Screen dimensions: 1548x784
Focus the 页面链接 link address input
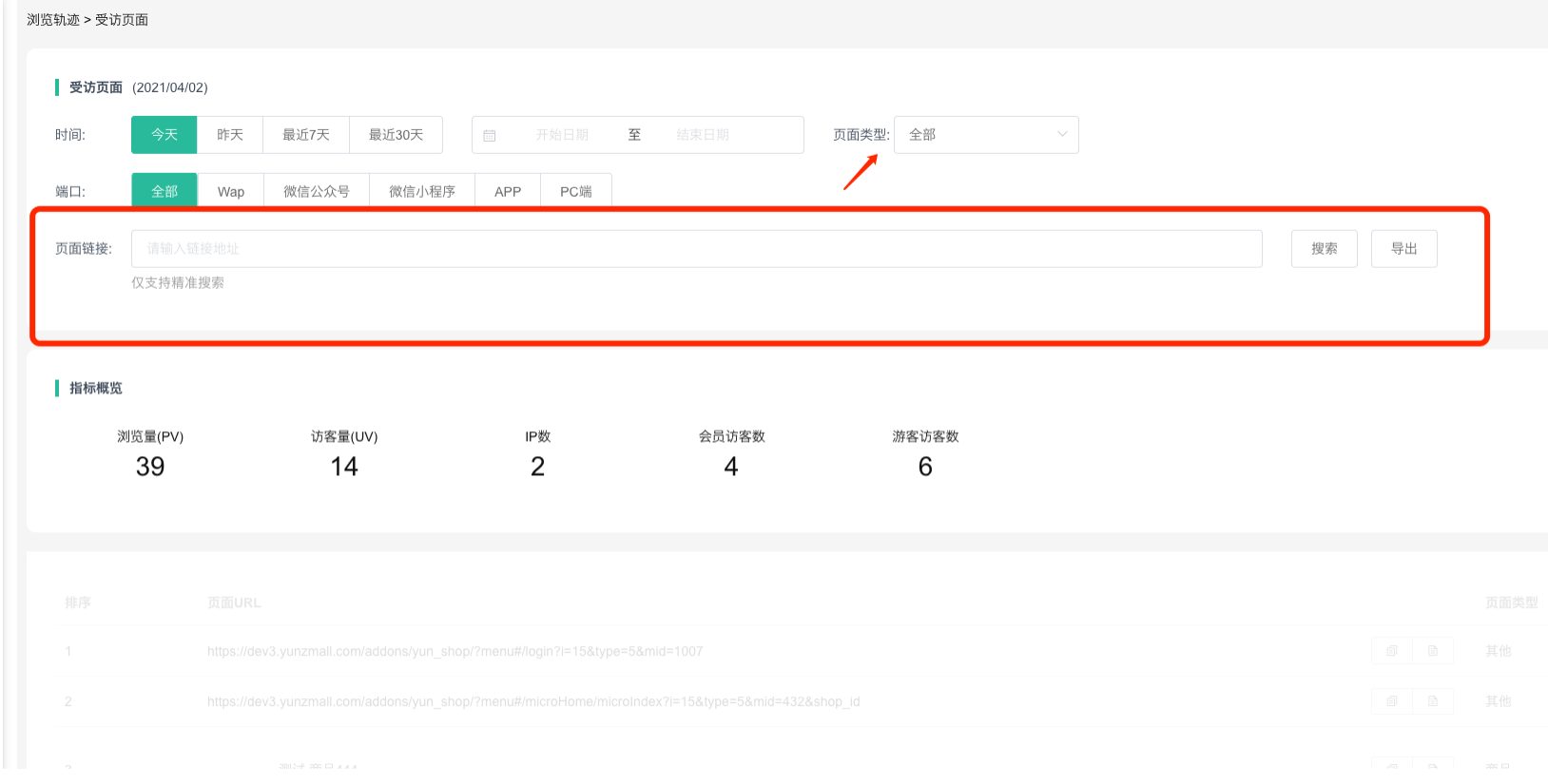tap(696, 249)
